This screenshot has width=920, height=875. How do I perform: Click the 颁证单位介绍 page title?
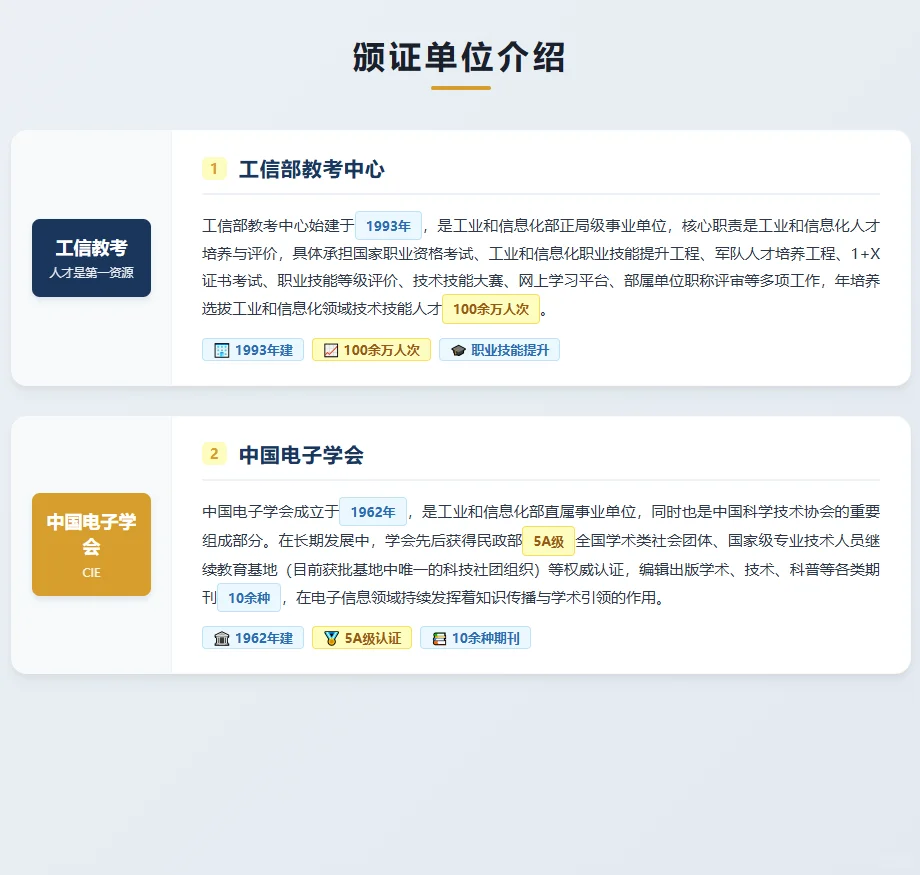click(x=459, y=58)
